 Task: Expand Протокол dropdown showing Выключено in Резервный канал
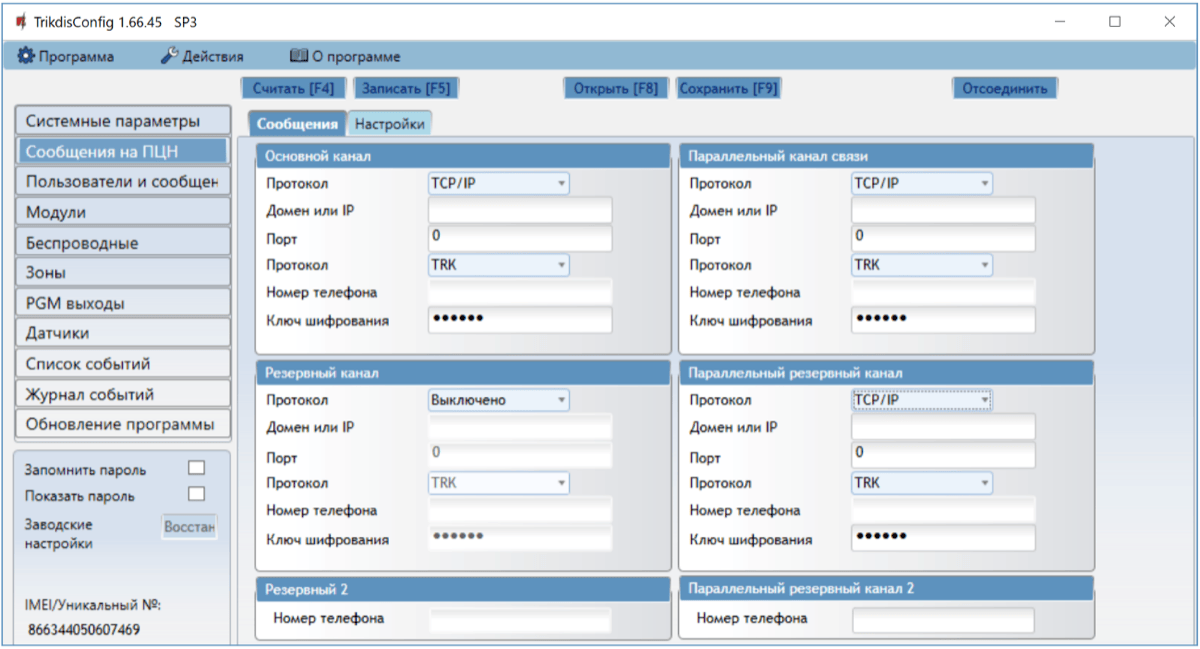(x=498, y=400)
